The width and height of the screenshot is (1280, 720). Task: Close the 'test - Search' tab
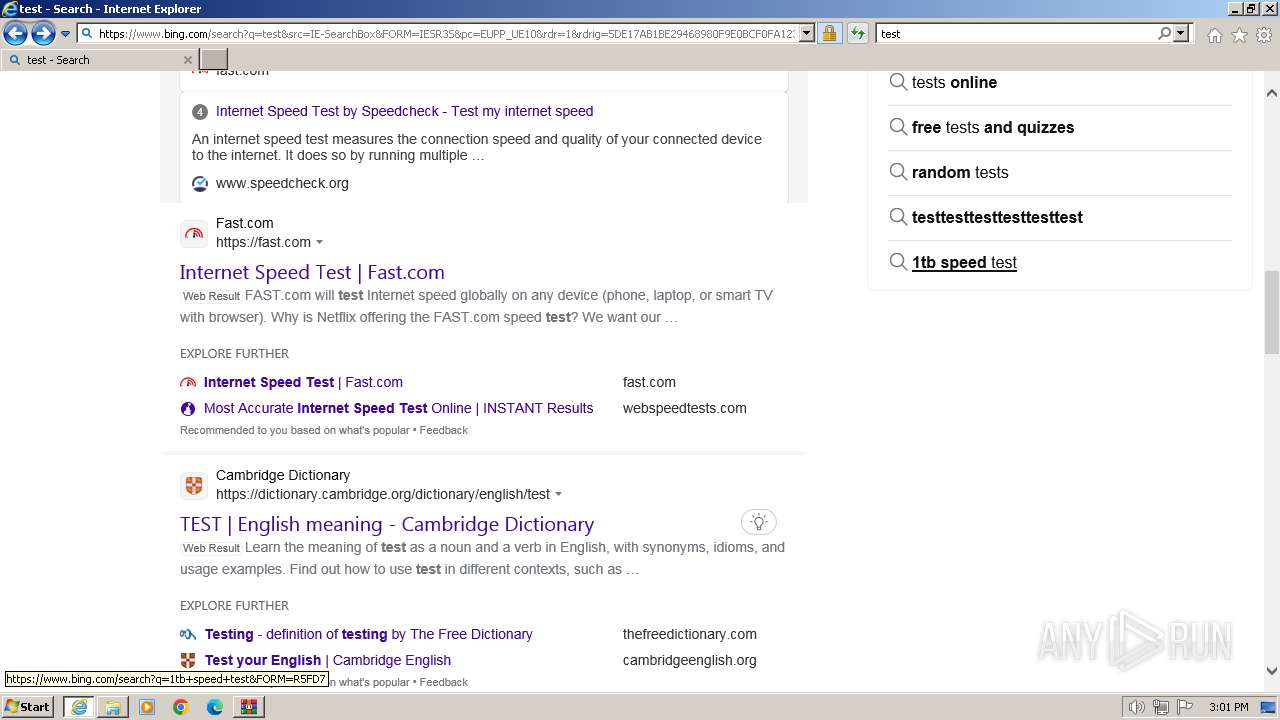click(187, 60)
